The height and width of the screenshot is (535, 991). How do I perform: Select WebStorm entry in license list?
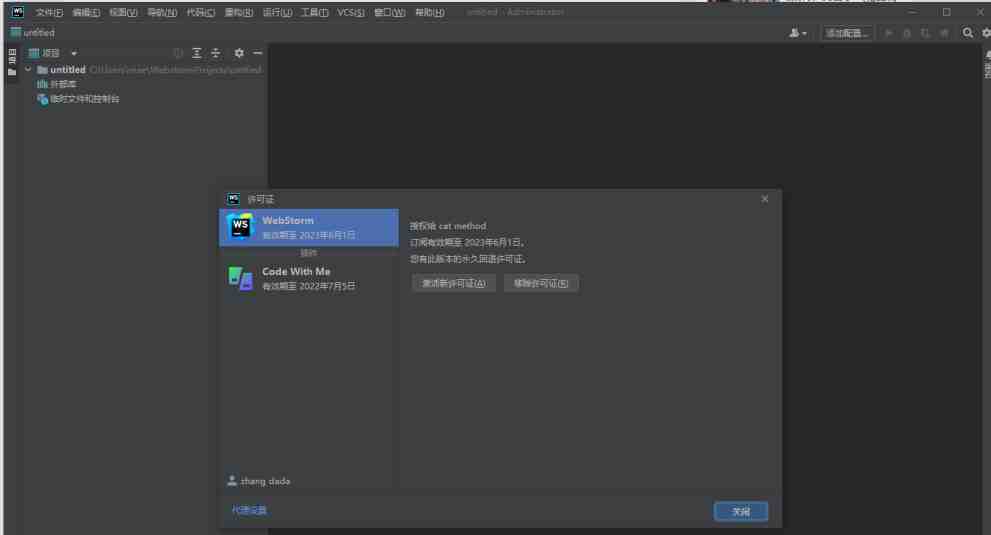309,227
